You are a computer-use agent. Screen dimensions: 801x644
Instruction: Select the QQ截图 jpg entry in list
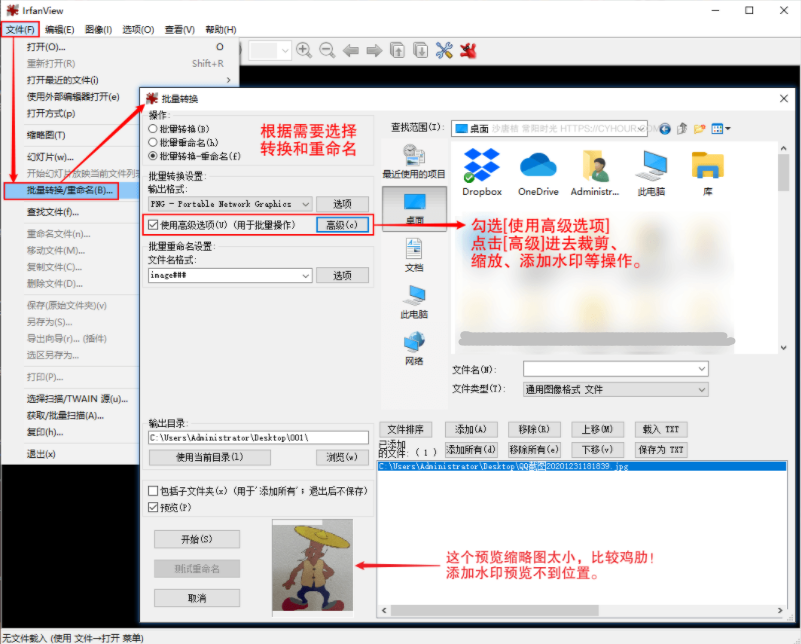[582, 466]
